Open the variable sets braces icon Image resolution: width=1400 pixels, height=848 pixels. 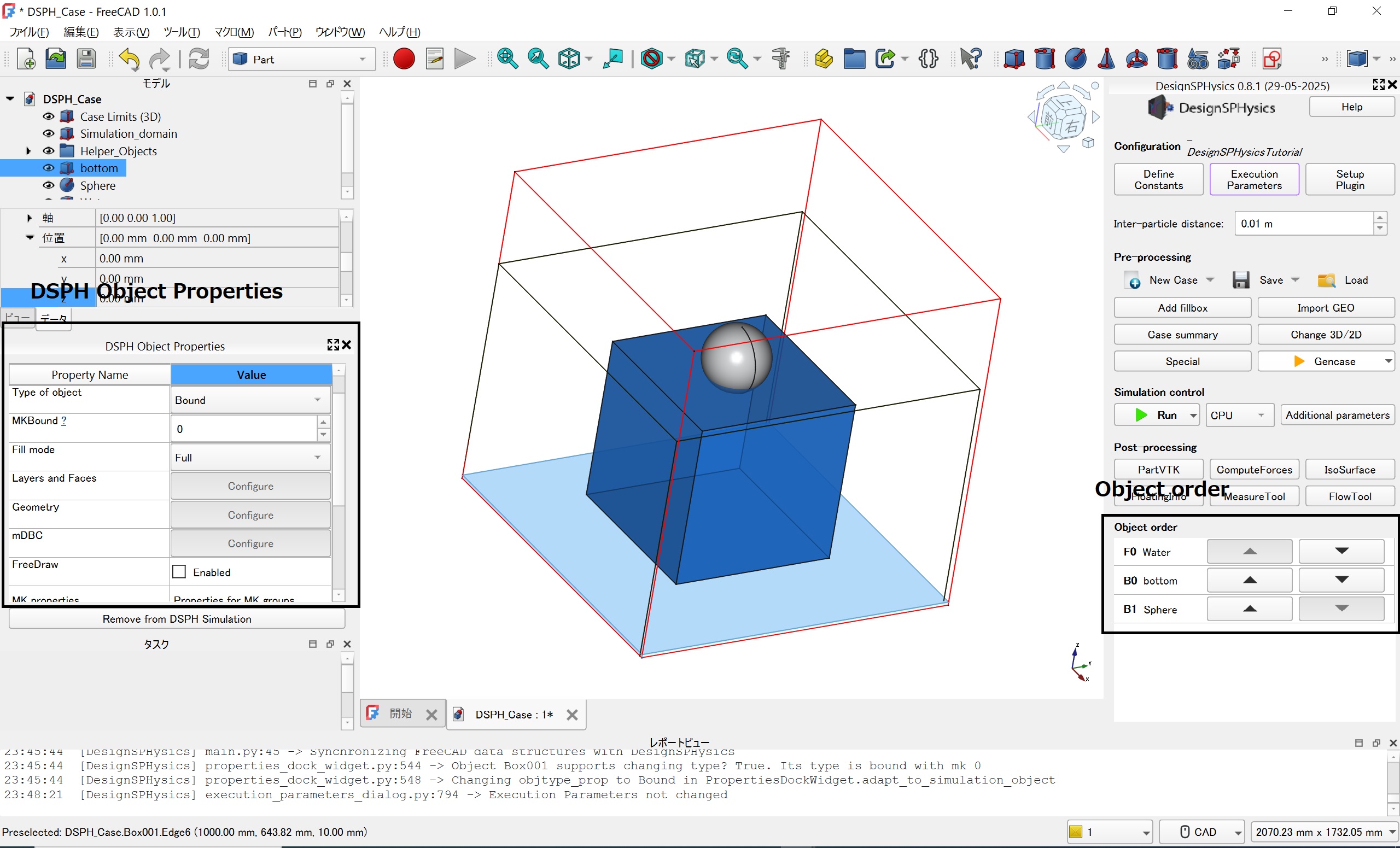coord(929,59)
